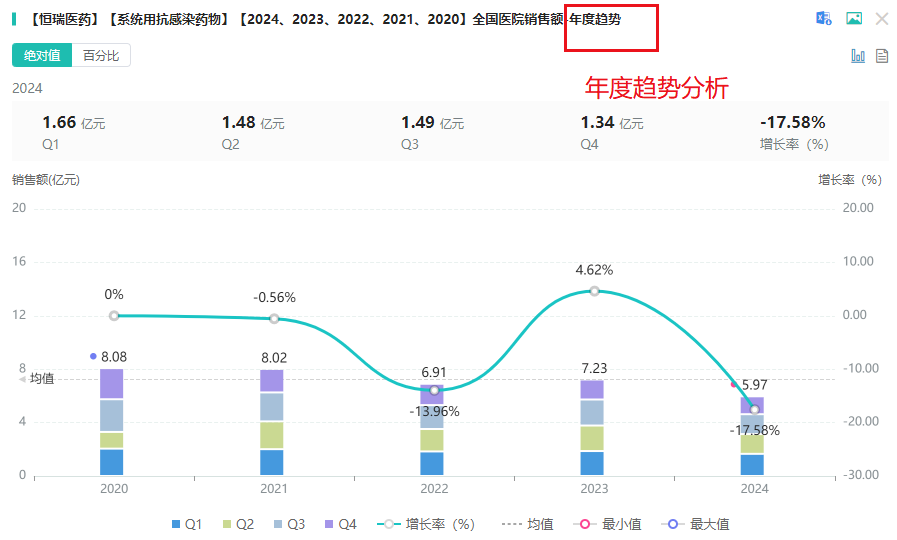Click the 均值 marker arrow on axis
The width and height of the screenshot is (897, 540).
(x=23, y=379)
